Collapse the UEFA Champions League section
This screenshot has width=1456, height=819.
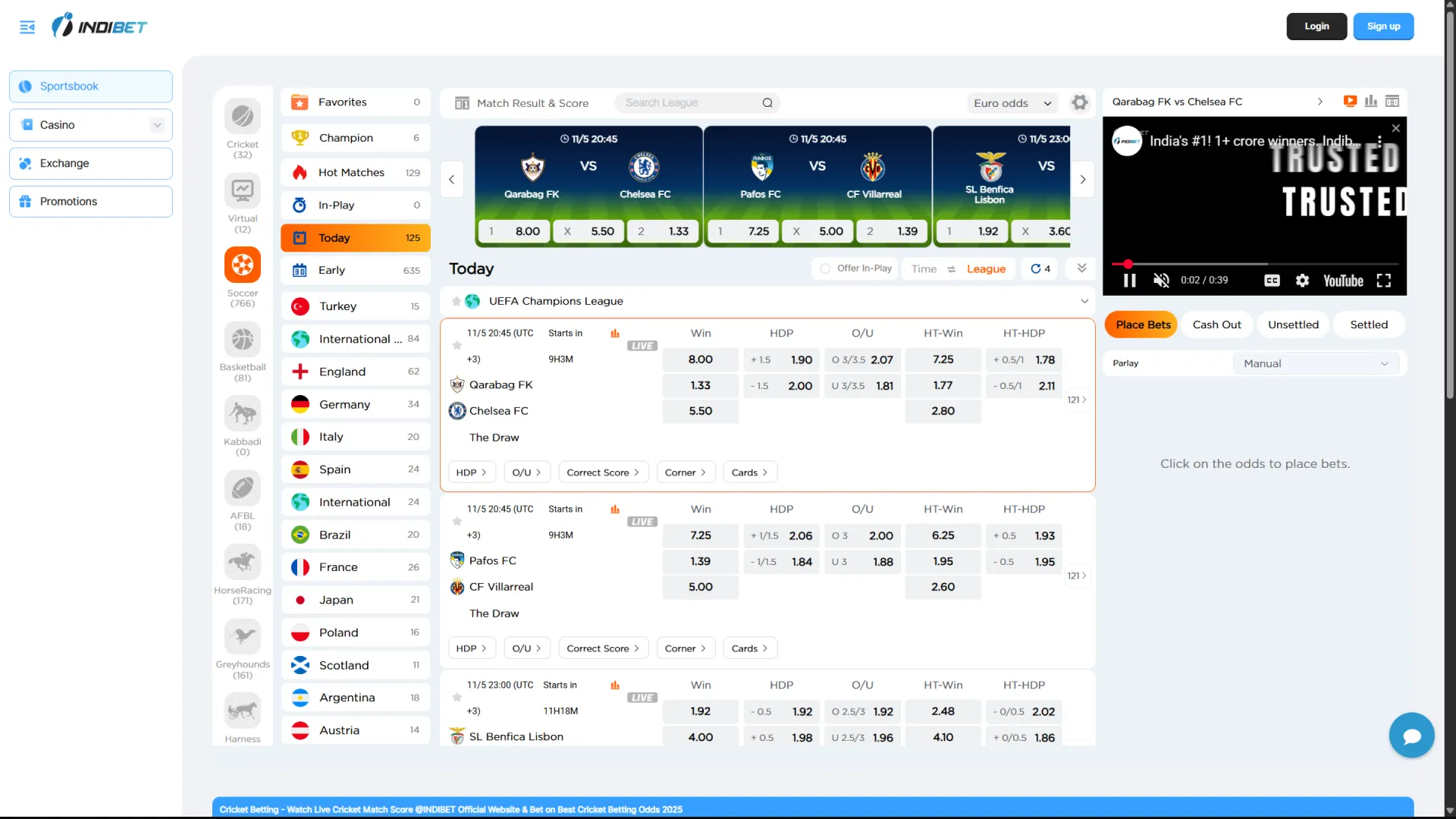coord(1084,300)
